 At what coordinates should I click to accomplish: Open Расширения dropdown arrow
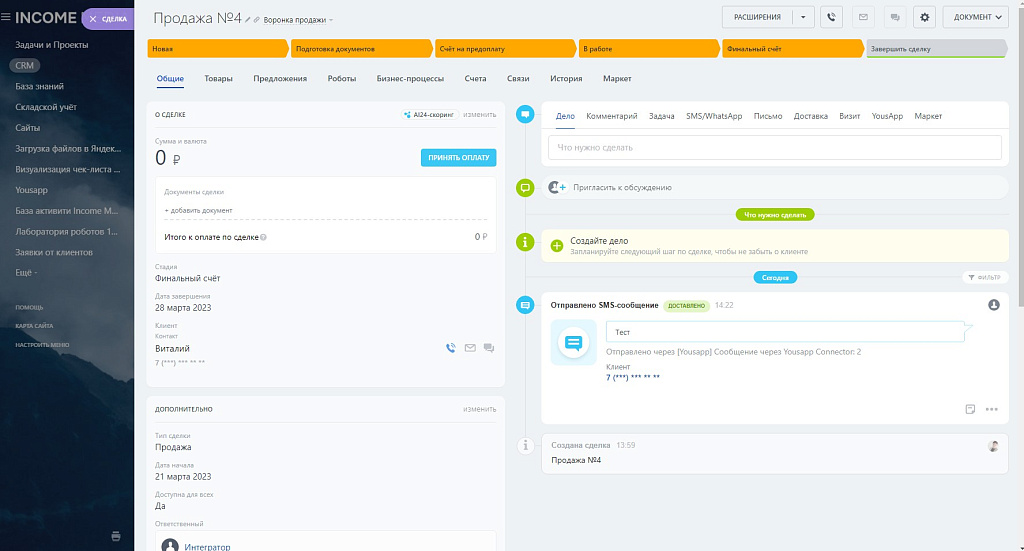point(802,17)
